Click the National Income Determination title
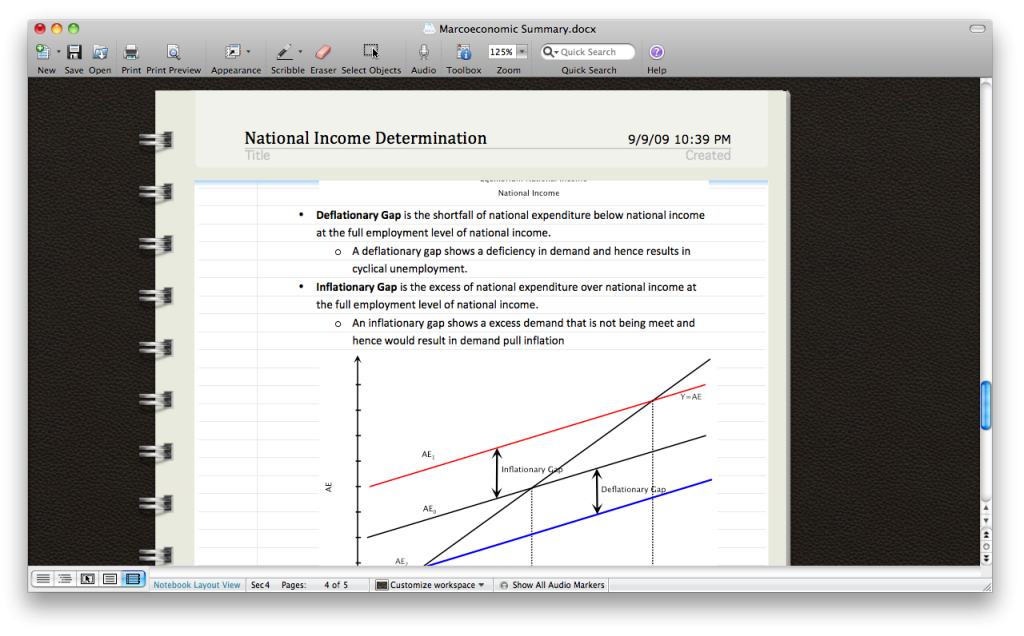Image resolution: width=1024 pixels, height=636 pixels. (366, 138)
